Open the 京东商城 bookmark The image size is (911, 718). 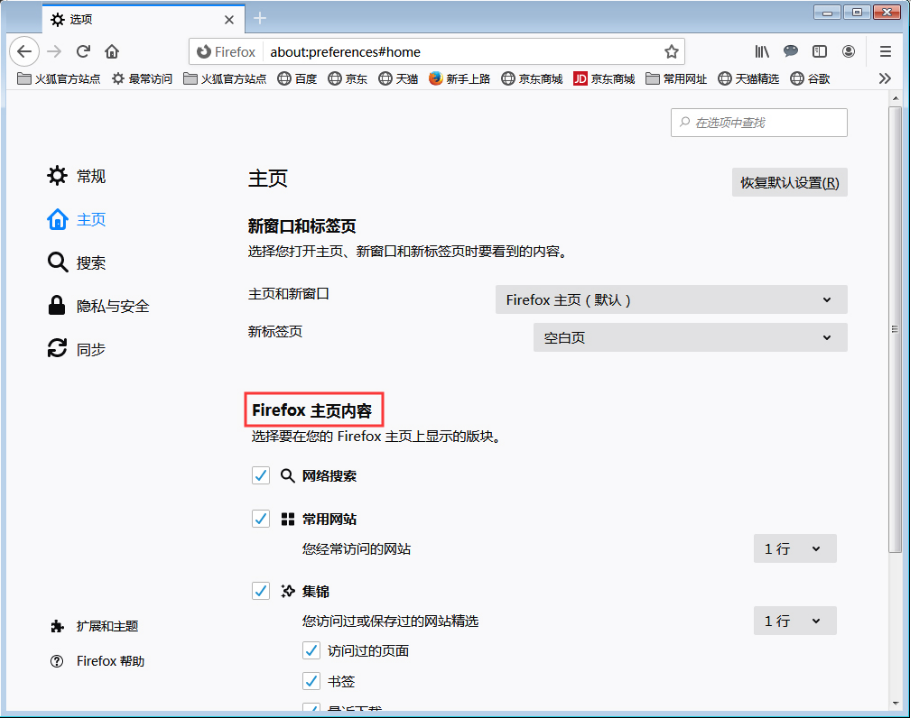(x=537, y=78)
